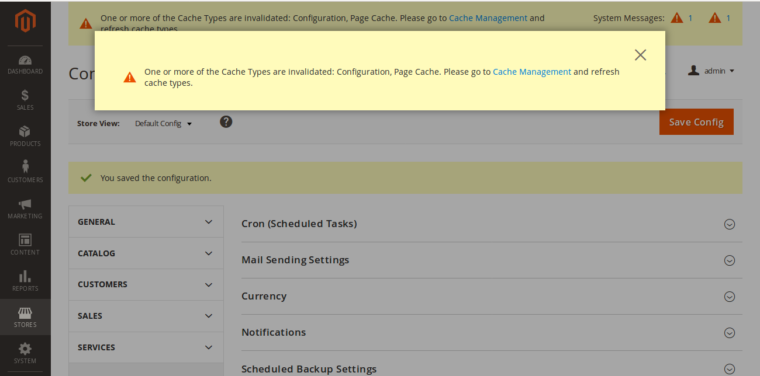Click the Save Config button
Screen dimensions: 760x376
point(696,122)
